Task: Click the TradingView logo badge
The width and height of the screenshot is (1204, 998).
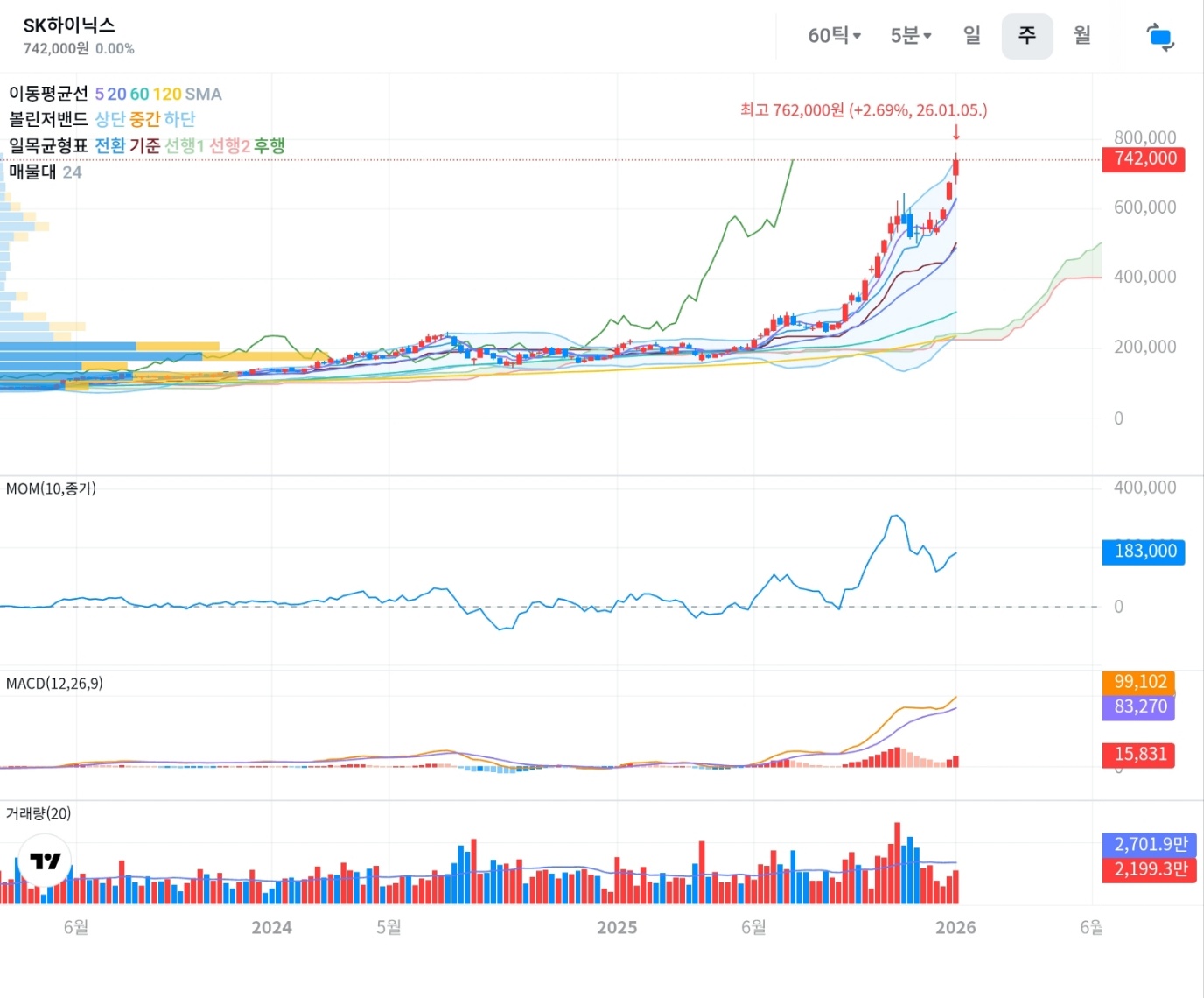Action: point(45,861)
